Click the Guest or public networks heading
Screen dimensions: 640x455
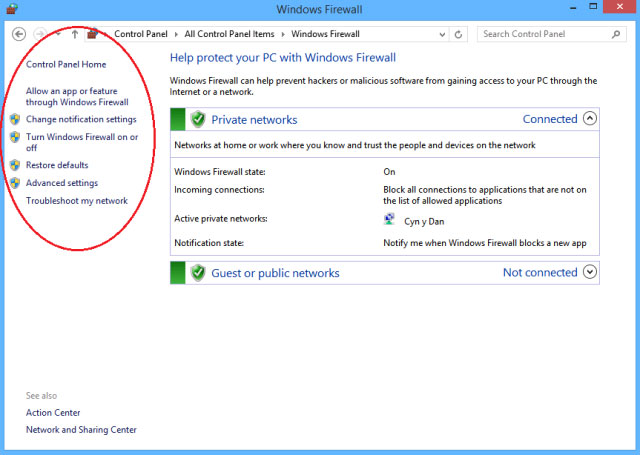click(x=275, y=273)
